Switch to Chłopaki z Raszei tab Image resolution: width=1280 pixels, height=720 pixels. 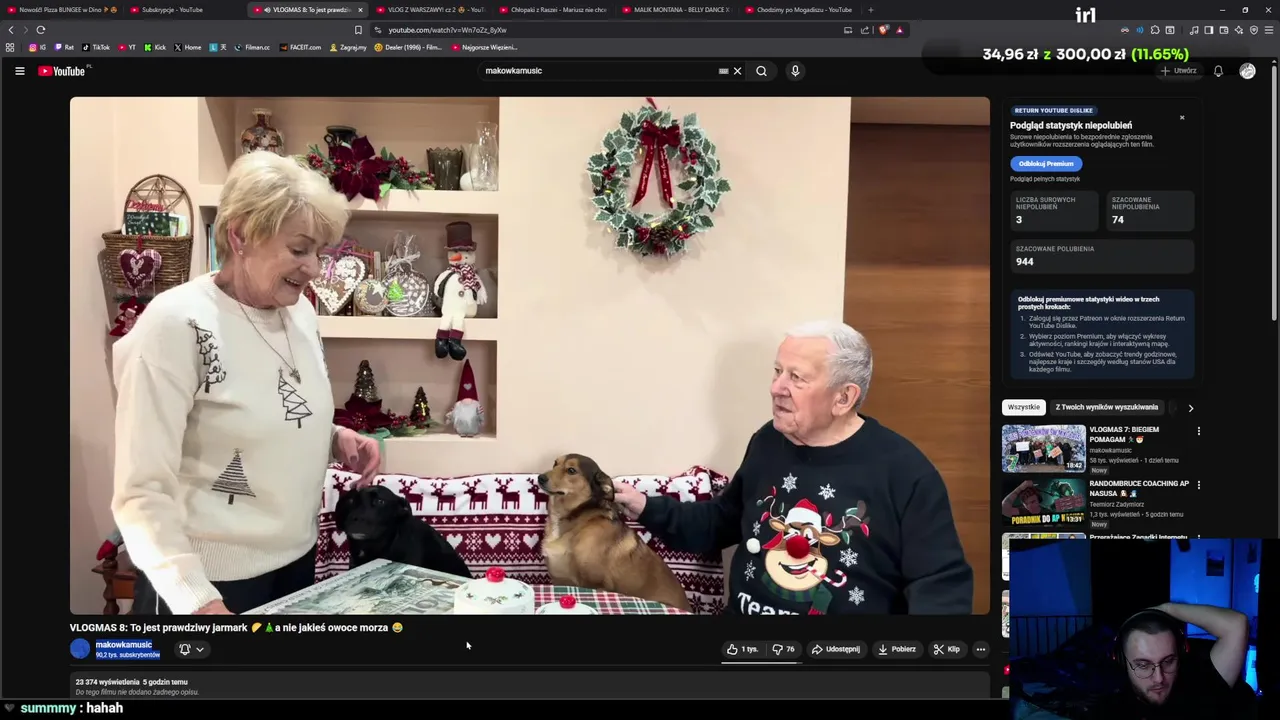pyautogui.click(x=554, y=10)
